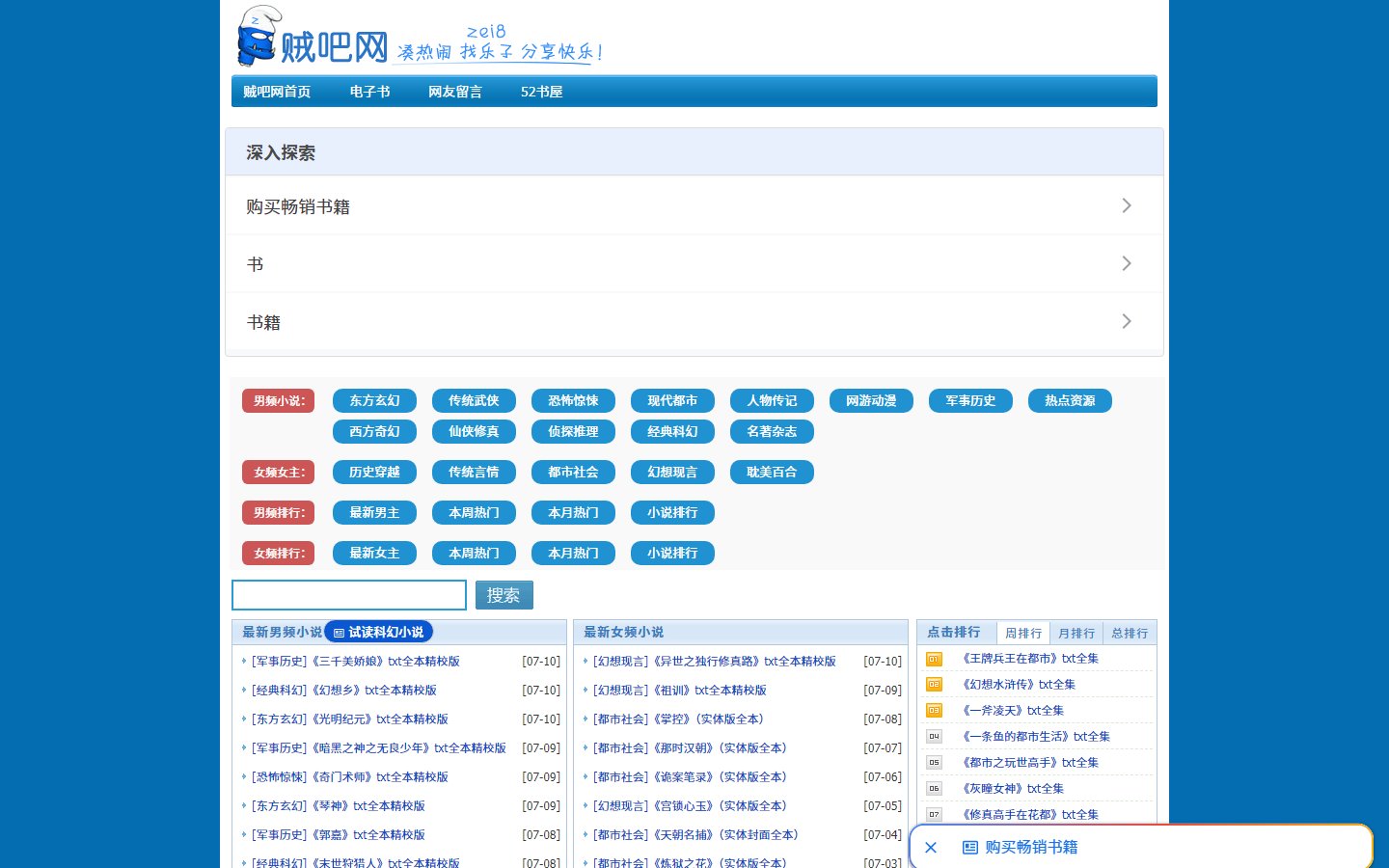Viewport: 1389px width, 868px height.
Task: Select the 军事历史 category
Action: (x=970, y=401)
